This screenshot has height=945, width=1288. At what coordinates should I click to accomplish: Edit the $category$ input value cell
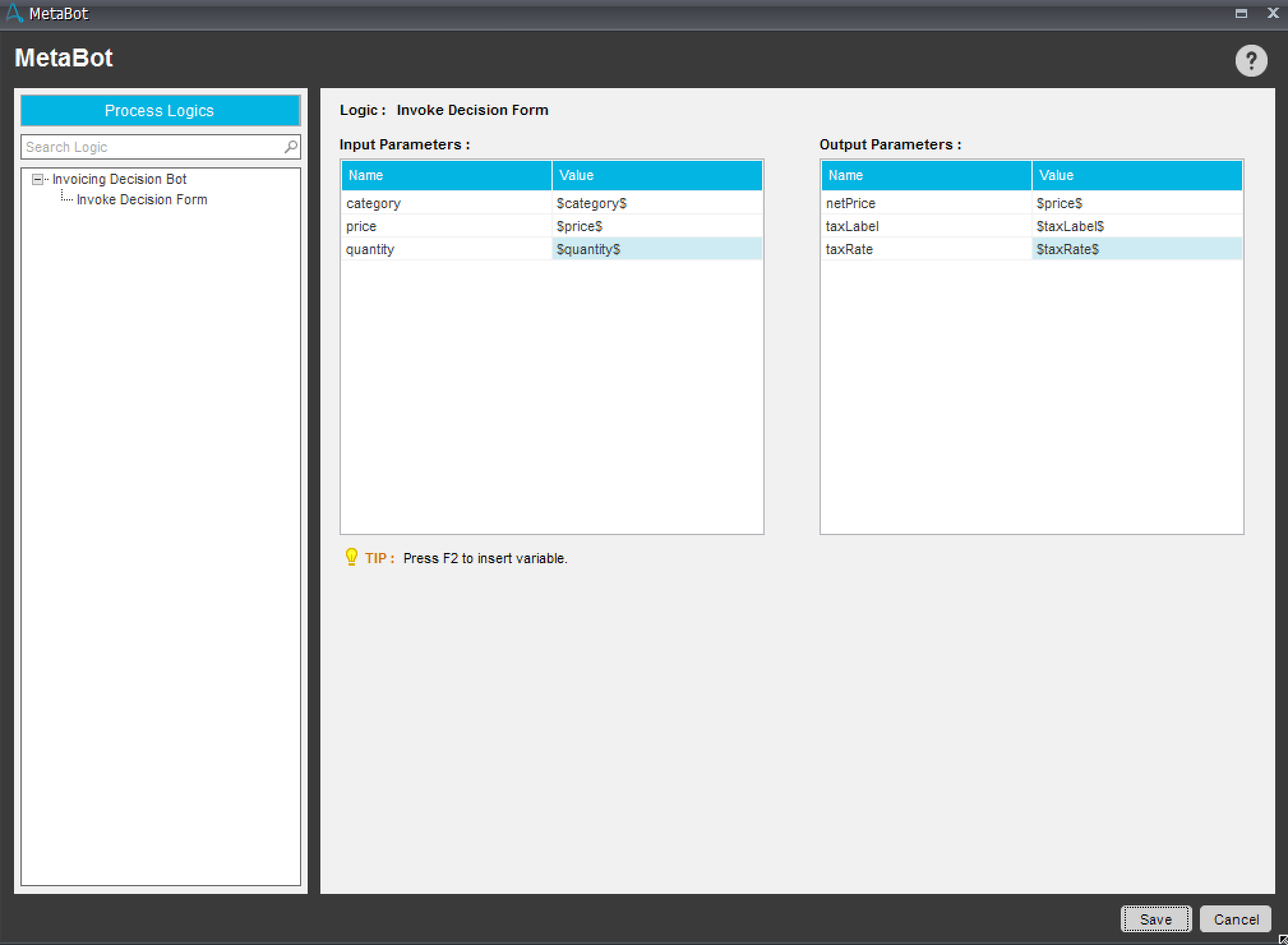coord(656,203)
